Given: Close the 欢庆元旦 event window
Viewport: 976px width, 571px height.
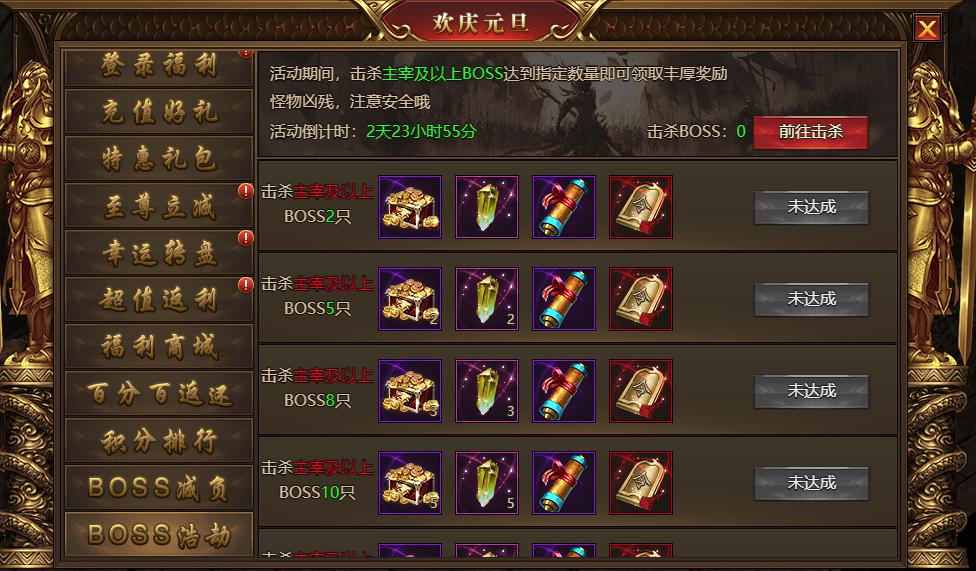Looking at the screenshot, I should 927,28.
